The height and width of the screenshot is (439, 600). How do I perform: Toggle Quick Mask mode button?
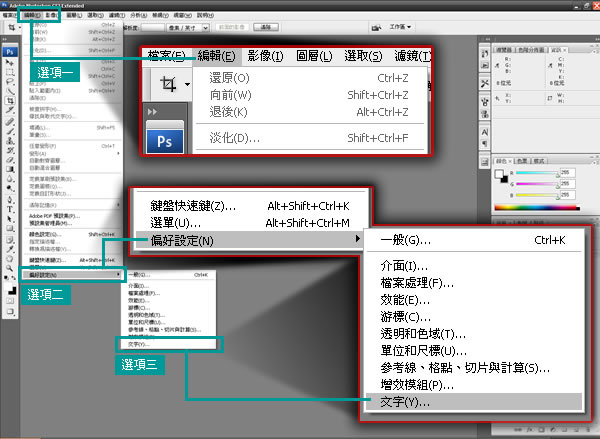pos(10,302)
